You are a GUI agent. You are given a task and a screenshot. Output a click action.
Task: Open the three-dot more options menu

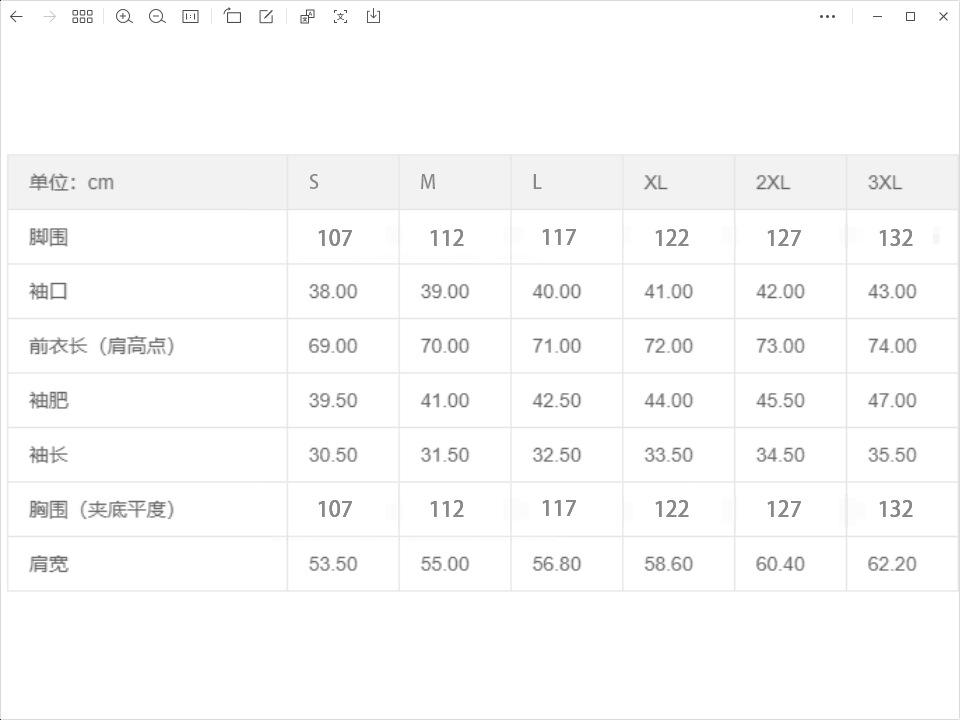pos(827,17)
